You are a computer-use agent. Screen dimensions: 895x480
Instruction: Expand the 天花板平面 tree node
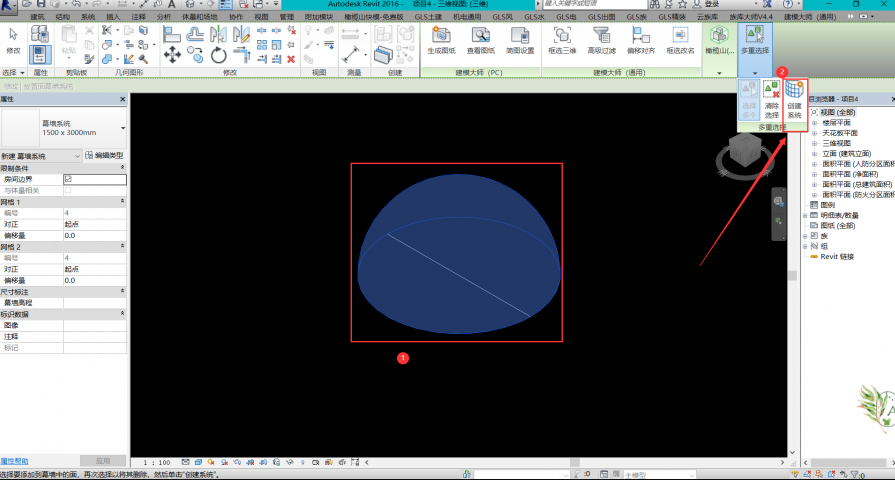(815, 133)
